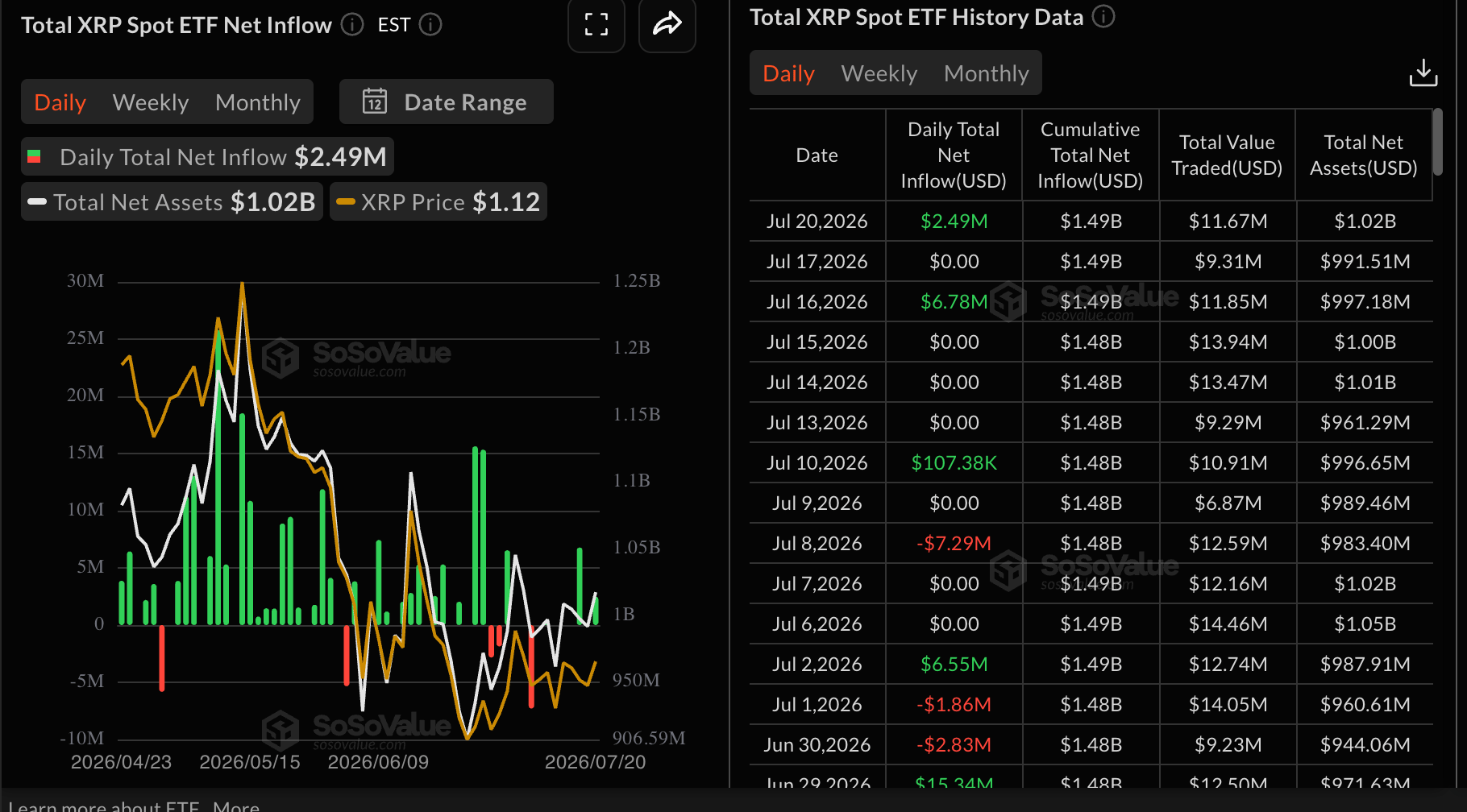This screenshot has width=1467, height=812.
Task: Click Cumulative Total Net Inflow(USD) header
Action: [1091, 155]
